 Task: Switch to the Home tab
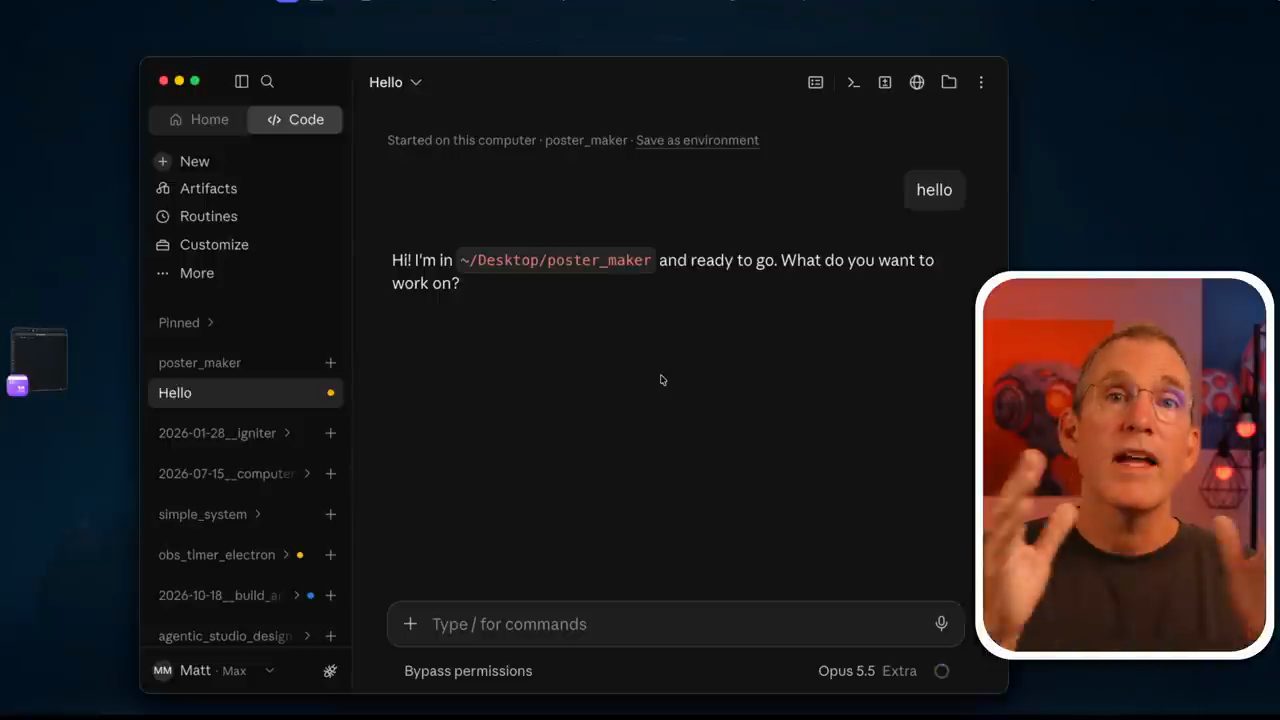coord(198,119)
